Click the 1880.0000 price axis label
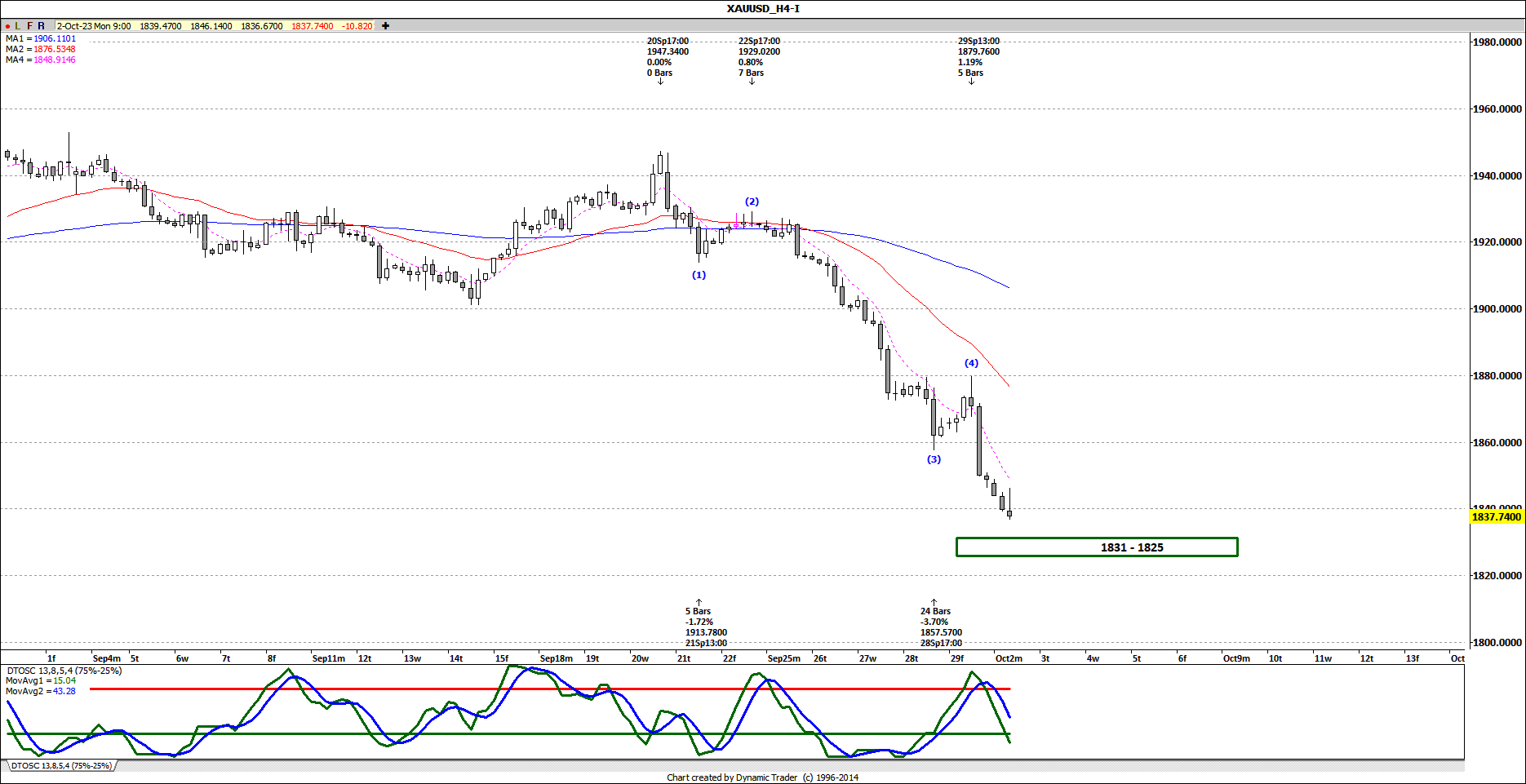This screenshot has width=1526, height=784. tap(1497, 376)
